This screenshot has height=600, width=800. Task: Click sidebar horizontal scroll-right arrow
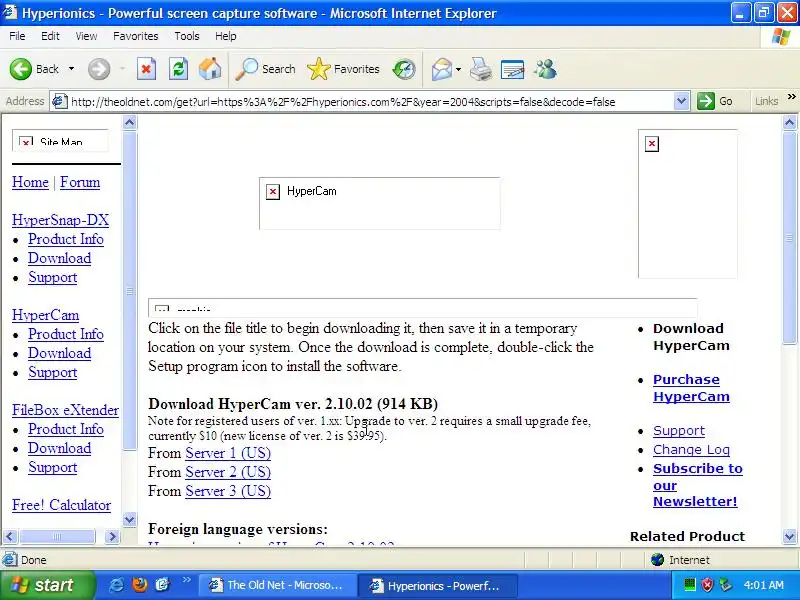pos(112,536)
